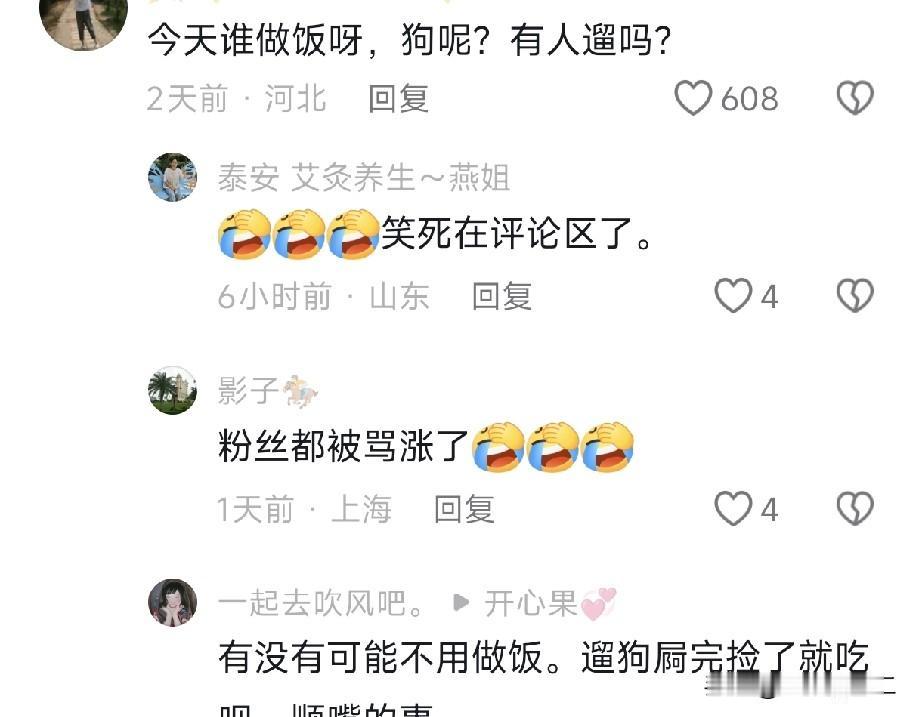Viewport: 916px width, 717px height.
Task: Open username 一起去吹风吧。
Action: coord(321,603)
